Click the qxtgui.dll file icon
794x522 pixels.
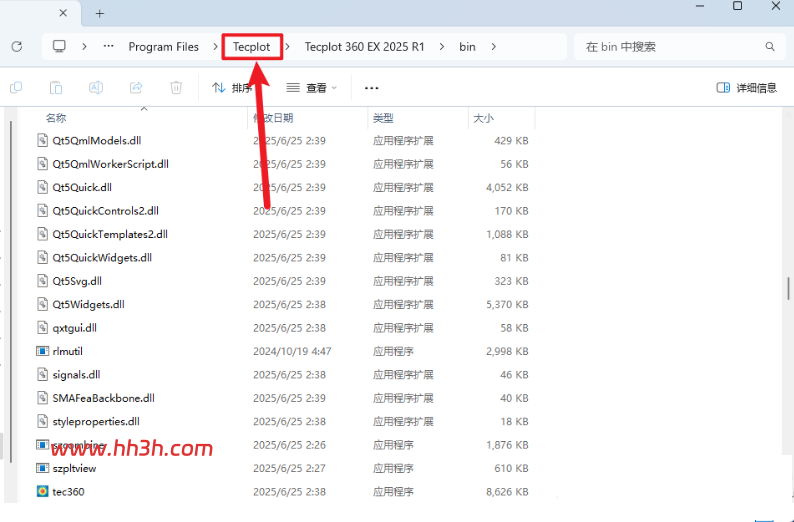(x=43, y=328)
